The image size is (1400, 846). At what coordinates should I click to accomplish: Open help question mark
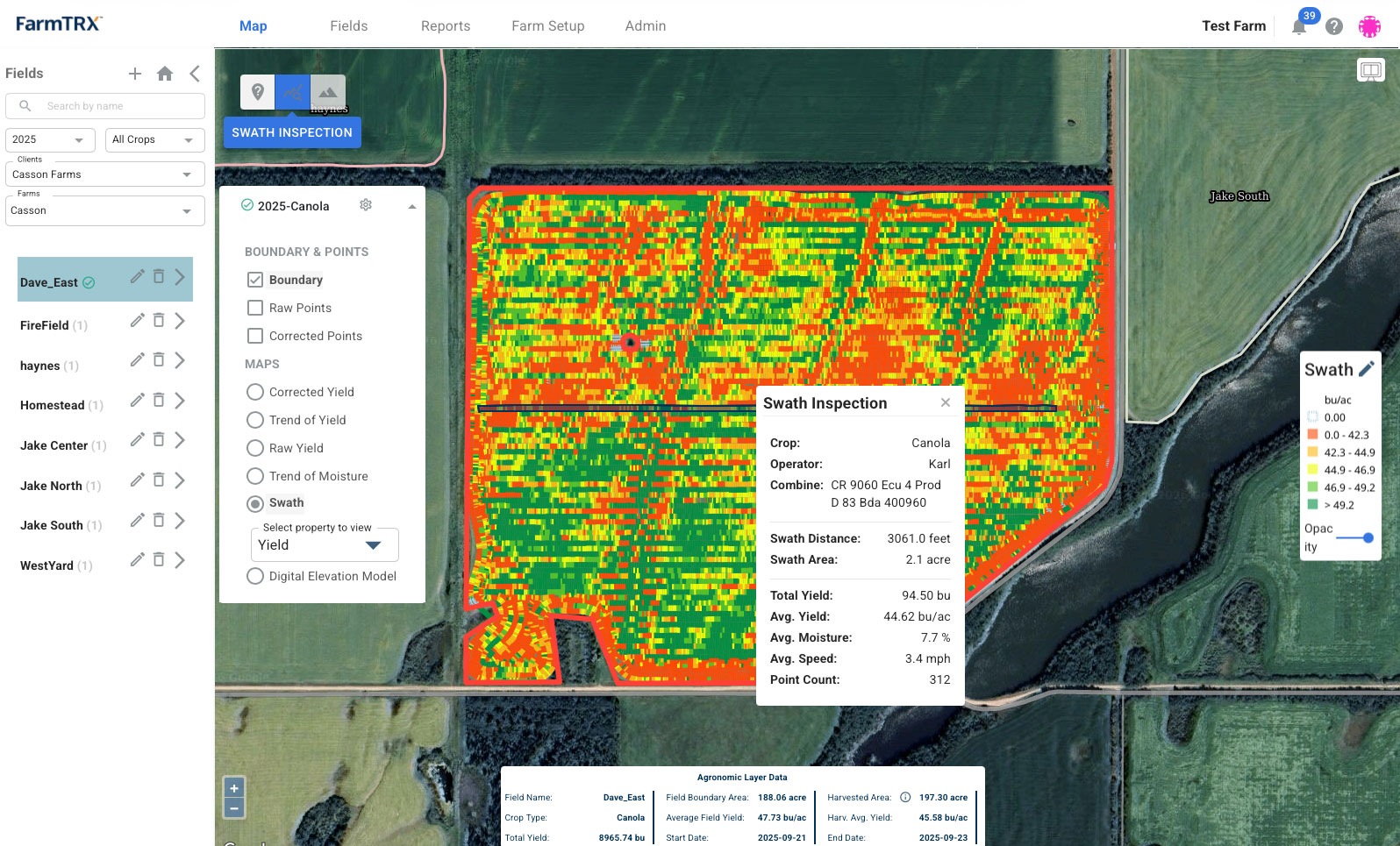point(1334,26)
